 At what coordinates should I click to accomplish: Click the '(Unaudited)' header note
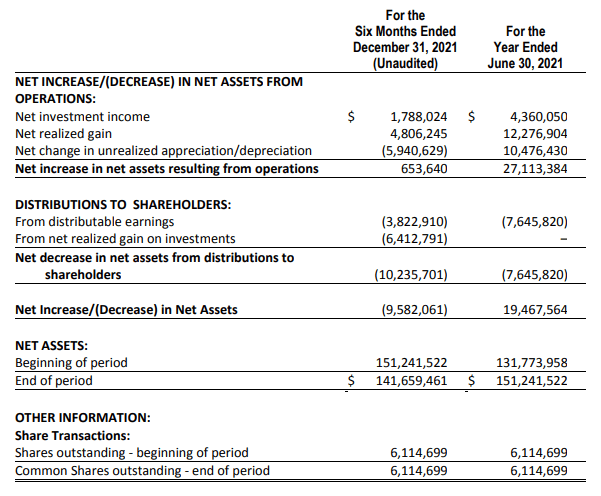405,63
